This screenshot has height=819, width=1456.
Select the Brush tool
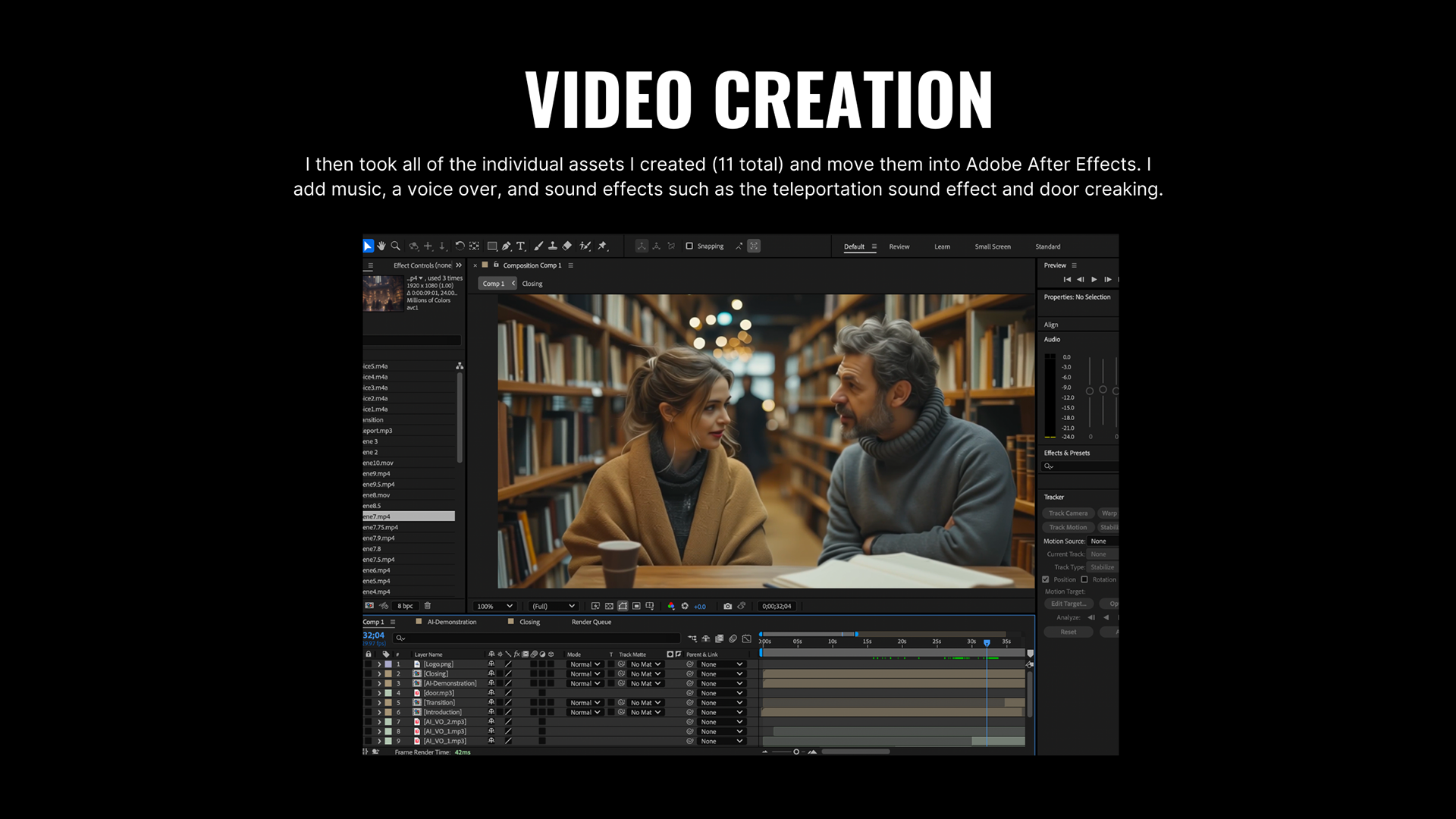(538, 246)
